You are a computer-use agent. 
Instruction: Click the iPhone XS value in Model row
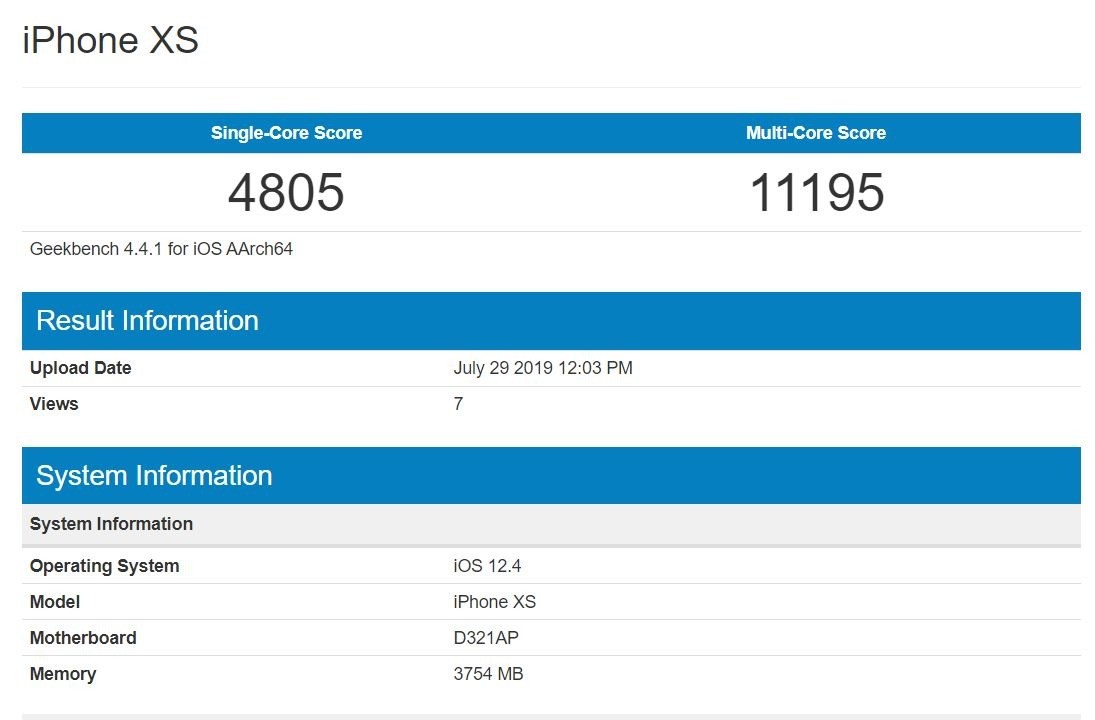point(494,602)
